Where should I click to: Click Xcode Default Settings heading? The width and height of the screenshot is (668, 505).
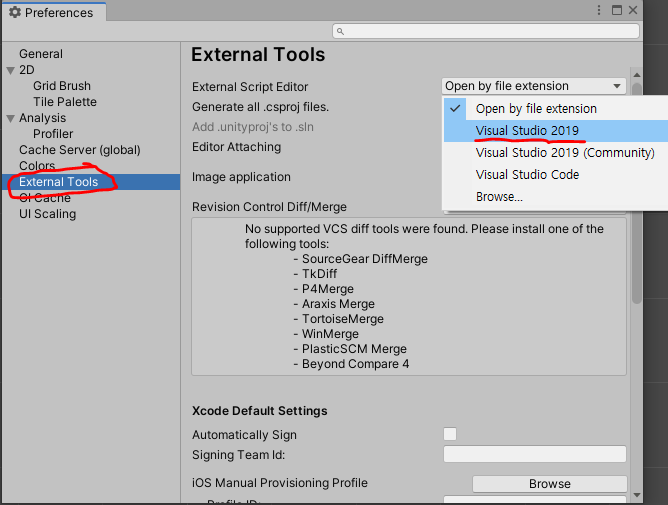tap(259, 411)
